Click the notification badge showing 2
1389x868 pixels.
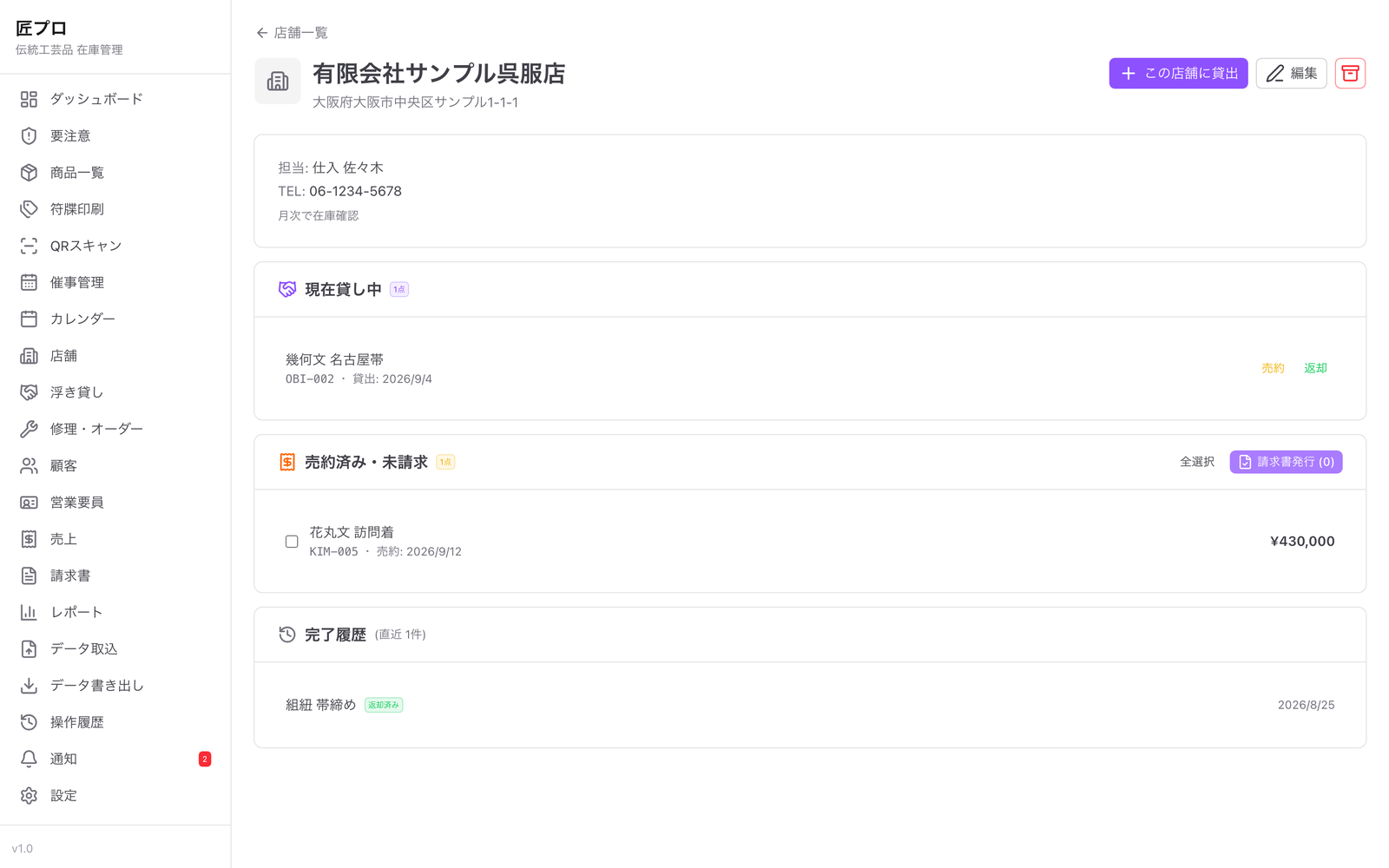pos(205,759)
